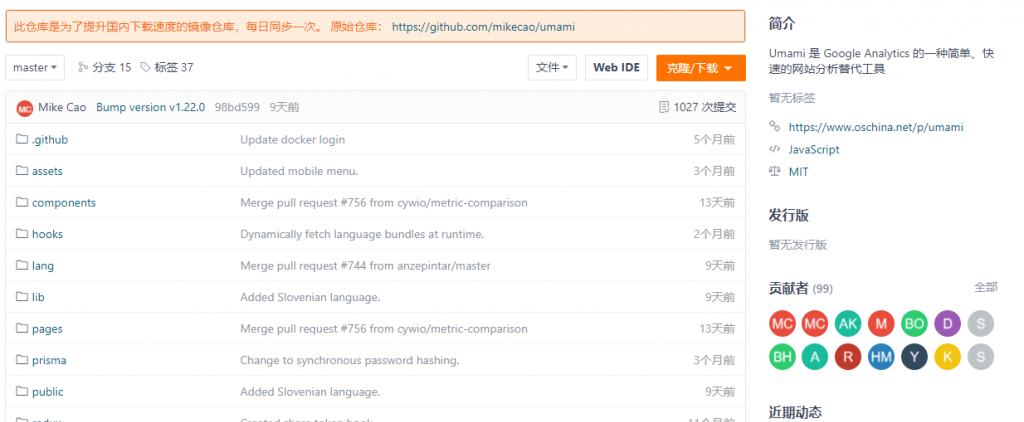Screen dimensions: 1024x422
Task: Select the JavaScript language link
Action: pos(814,150)
